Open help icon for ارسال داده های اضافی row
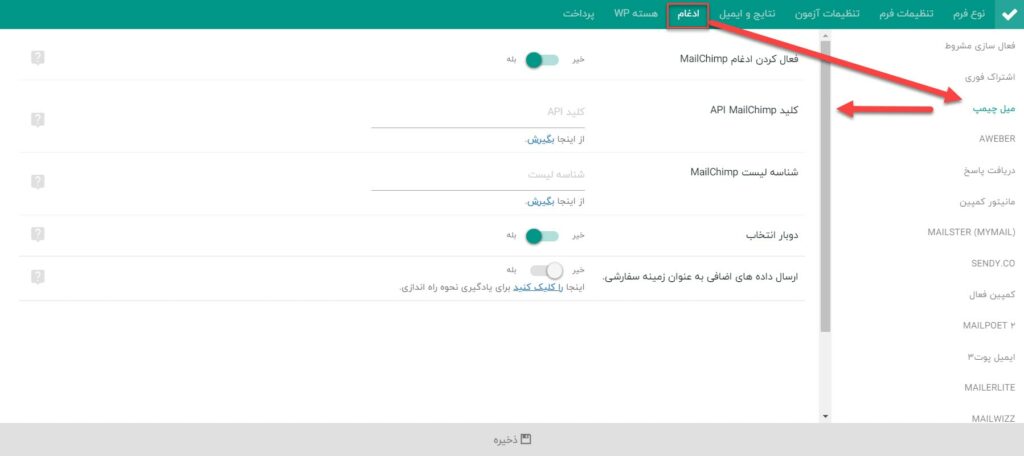 pos(38,277)
